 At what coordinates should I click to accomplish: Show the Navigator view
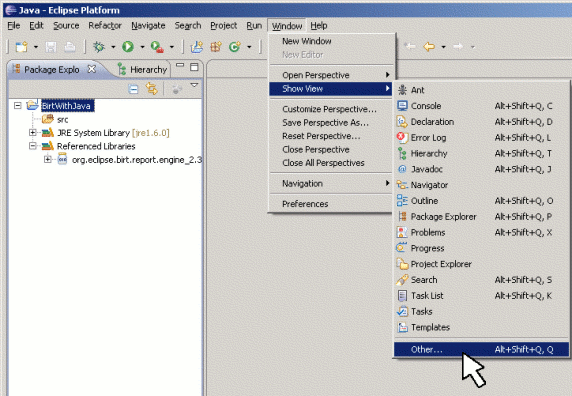tap(481, 185)
